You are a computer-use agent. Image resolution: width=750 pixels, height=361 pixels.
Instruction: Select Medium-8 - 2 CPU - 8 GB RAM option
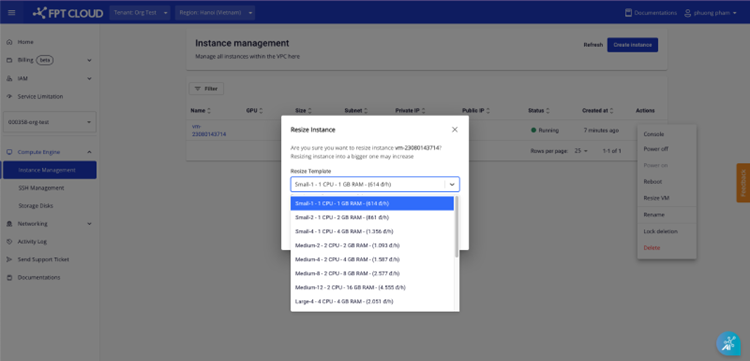(372, 273)
